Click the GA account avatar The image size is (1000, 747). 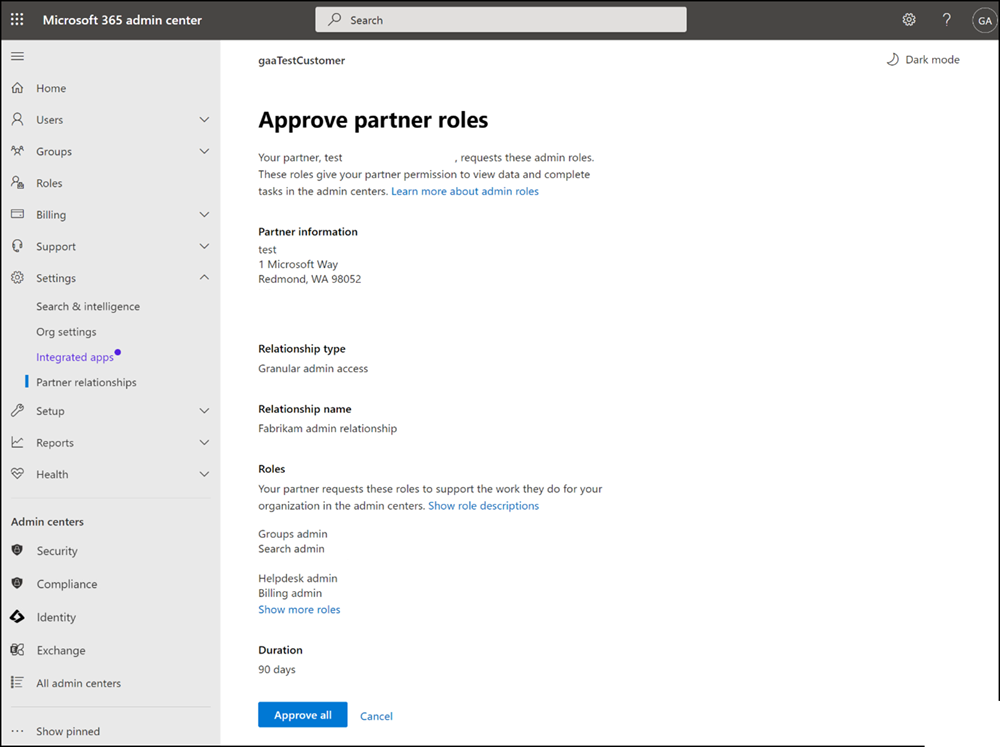(x=984, y=19)
